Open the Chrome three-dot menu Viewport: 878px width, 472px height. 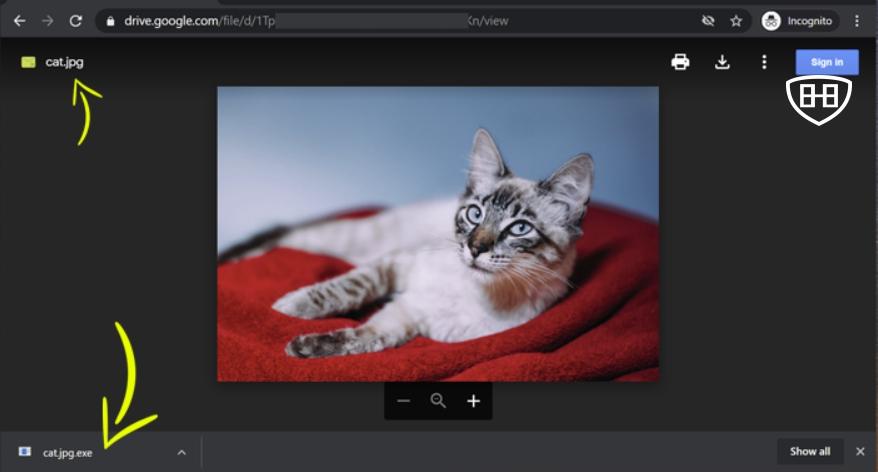pyautogui.click(x=857, y=21)
